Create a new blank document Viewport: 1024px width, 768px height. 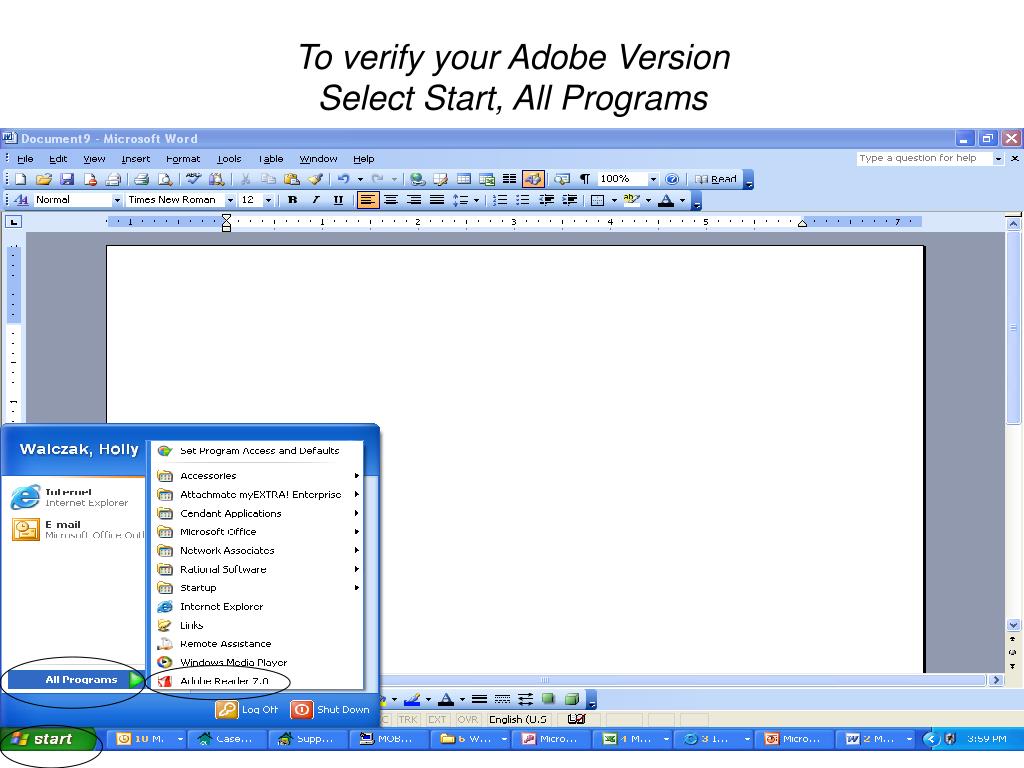pyautogui.click(x=20, y=179)
